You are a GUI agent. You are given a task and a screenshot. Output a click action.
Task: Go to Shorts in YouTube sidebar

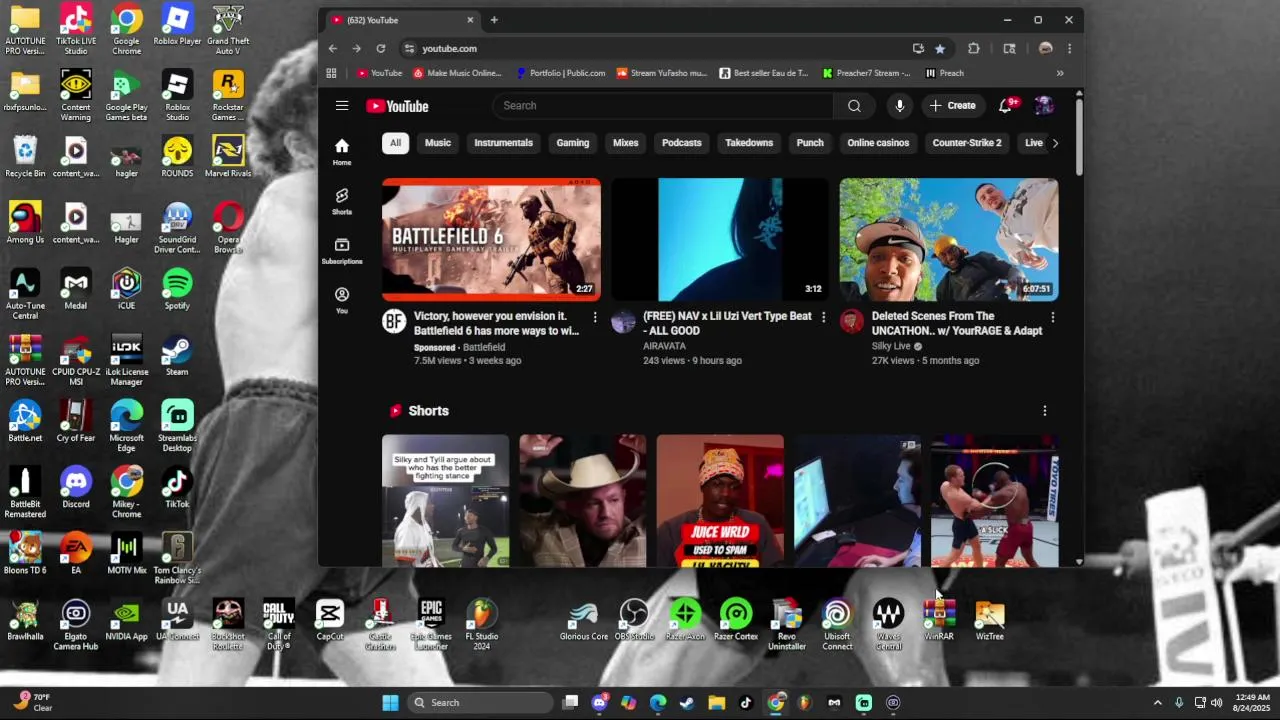pos(342,201)
